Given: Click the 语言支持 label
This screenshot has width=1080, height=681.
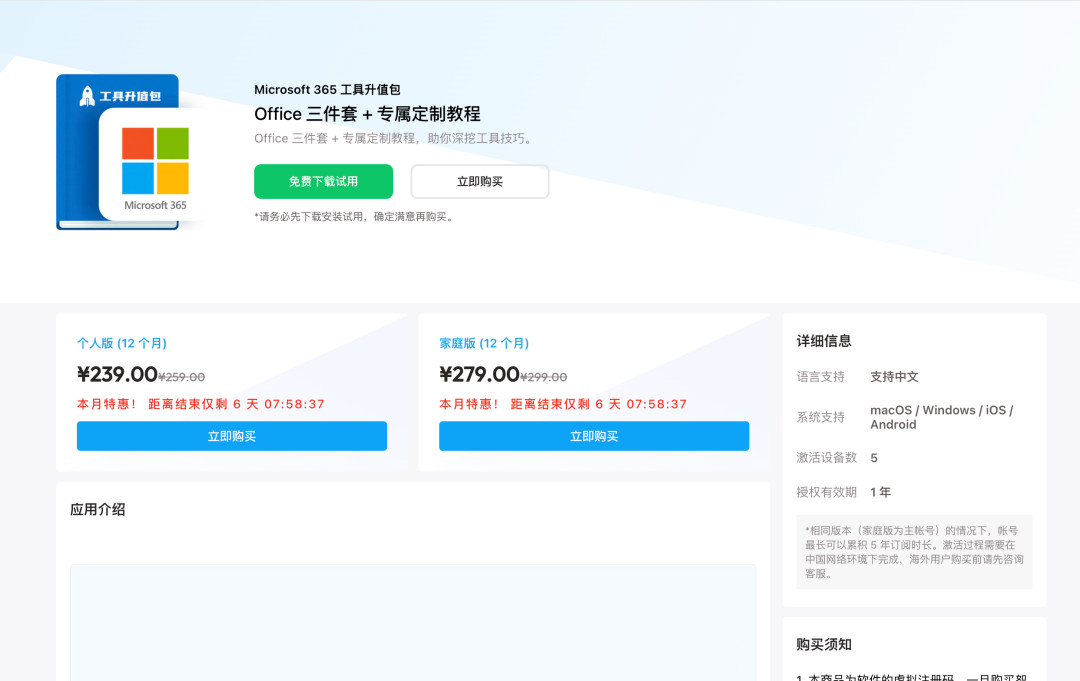Looking at the screenshot, I should (820, 377).
